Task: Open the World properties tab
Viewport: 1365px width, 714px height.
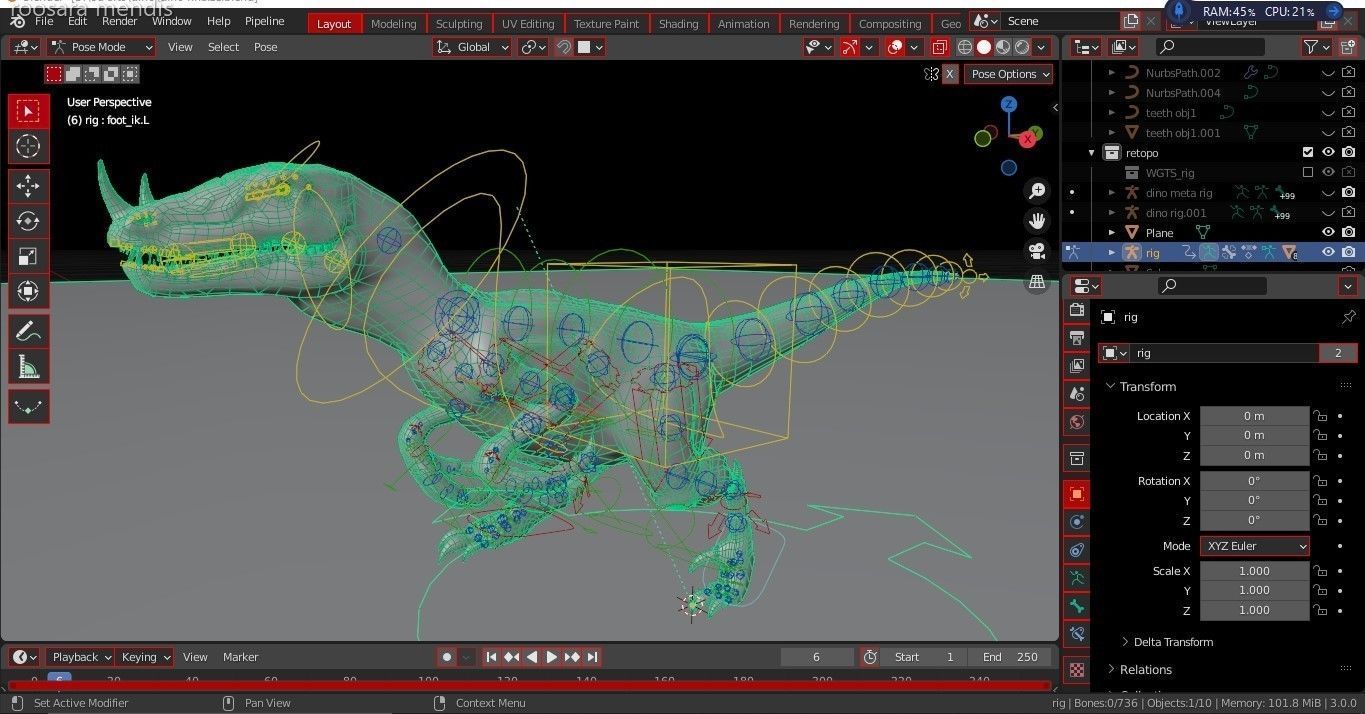Action: (x=1077, y=421)
